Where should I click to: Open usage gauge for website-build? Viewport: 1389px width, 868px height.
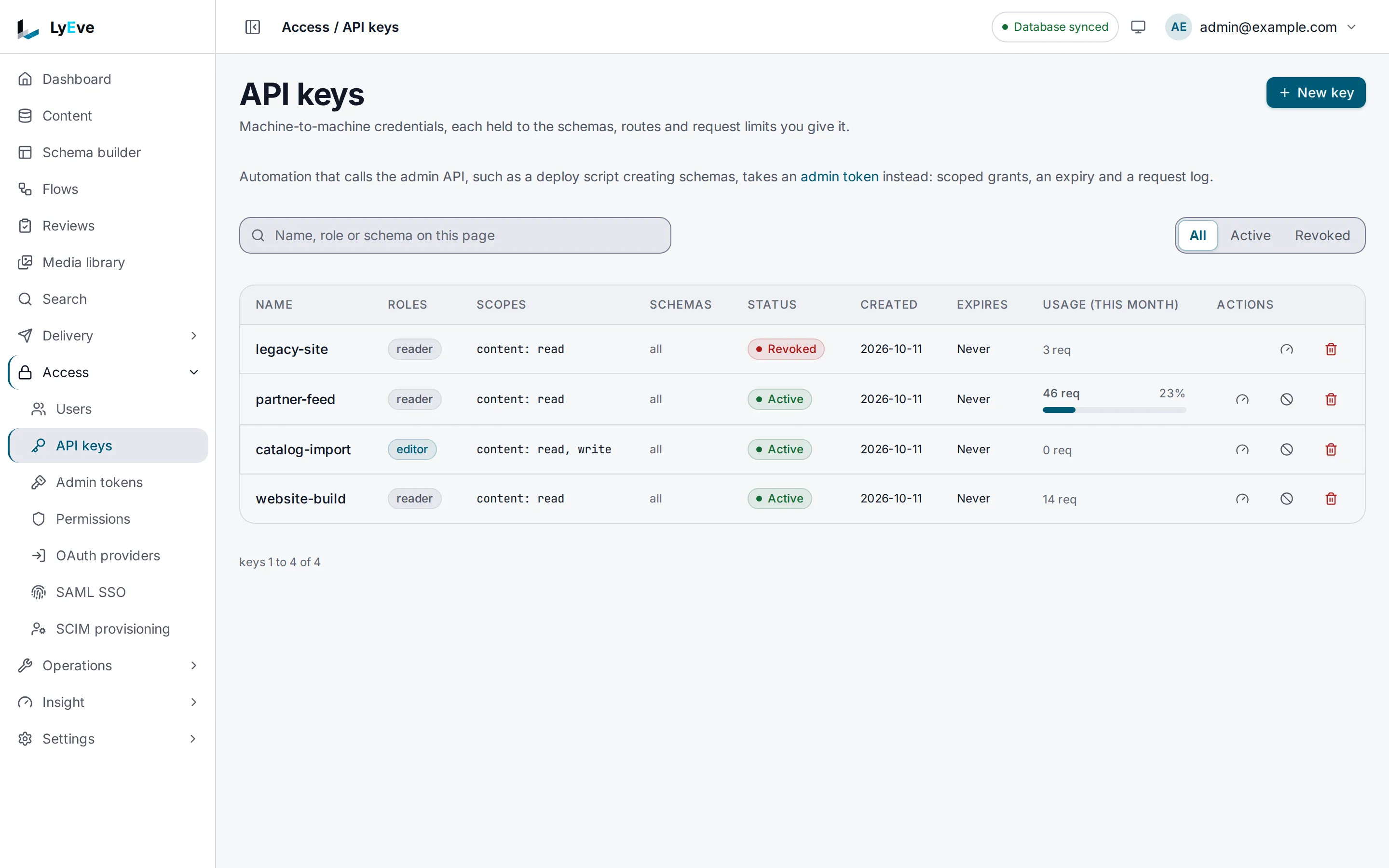(1242, 499)
